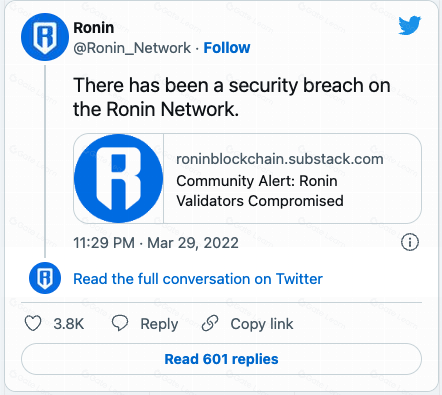The image size is (442, 395).
Task: Open the Ronin display name
Action: click(x=94, y=28)
